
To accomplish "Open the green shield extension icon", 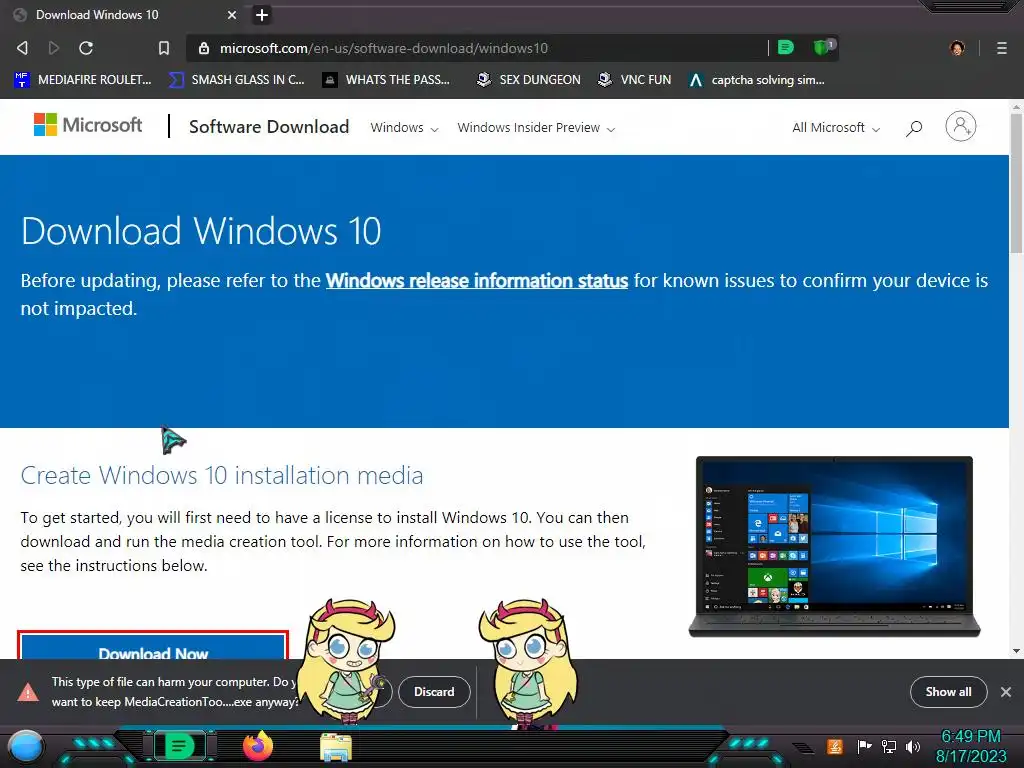I will point(823,47).
